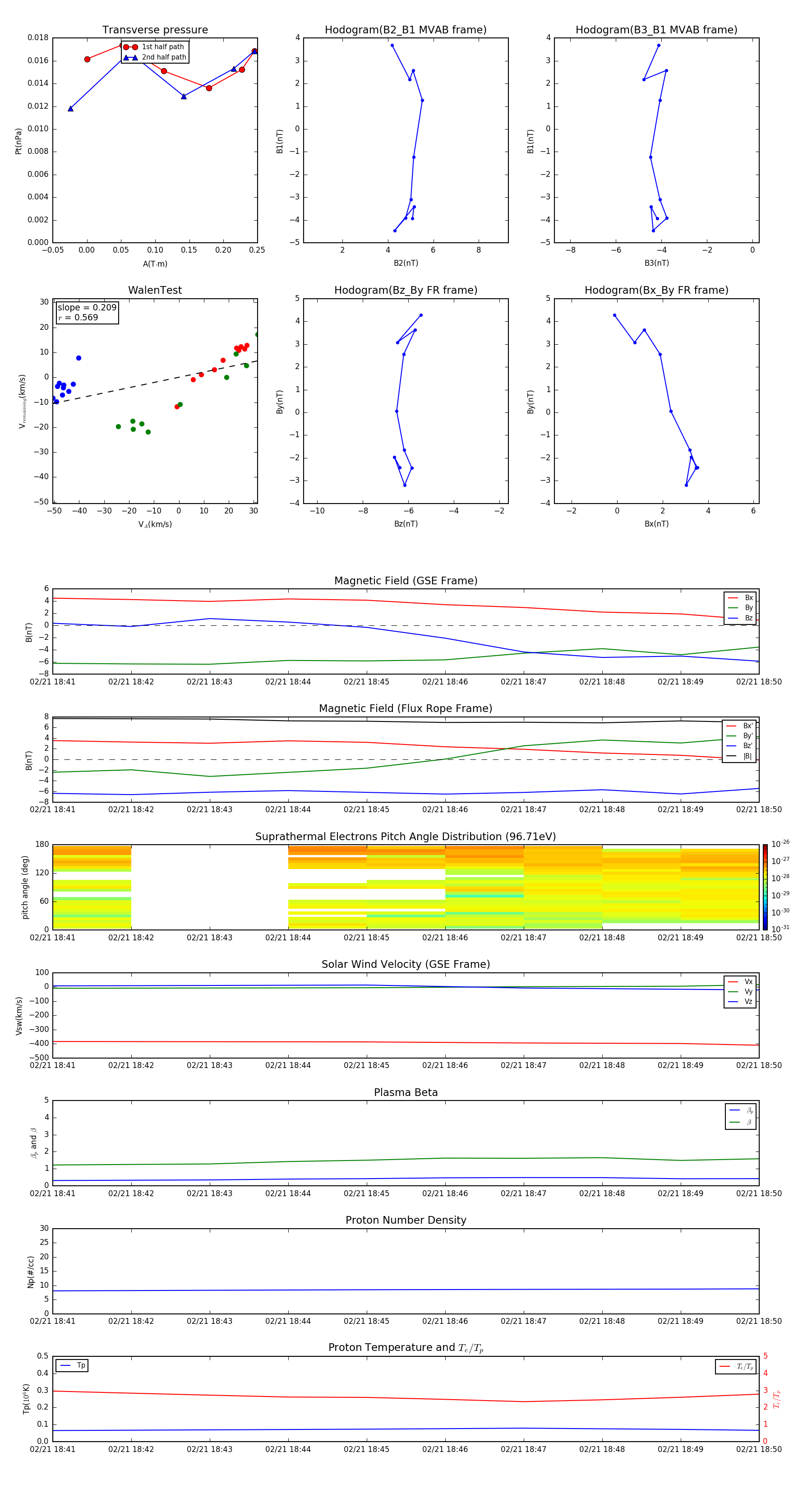The image size is (812, 1489).
Task: Click the Te/Tp legend entry
Action: coord(736,1366)
